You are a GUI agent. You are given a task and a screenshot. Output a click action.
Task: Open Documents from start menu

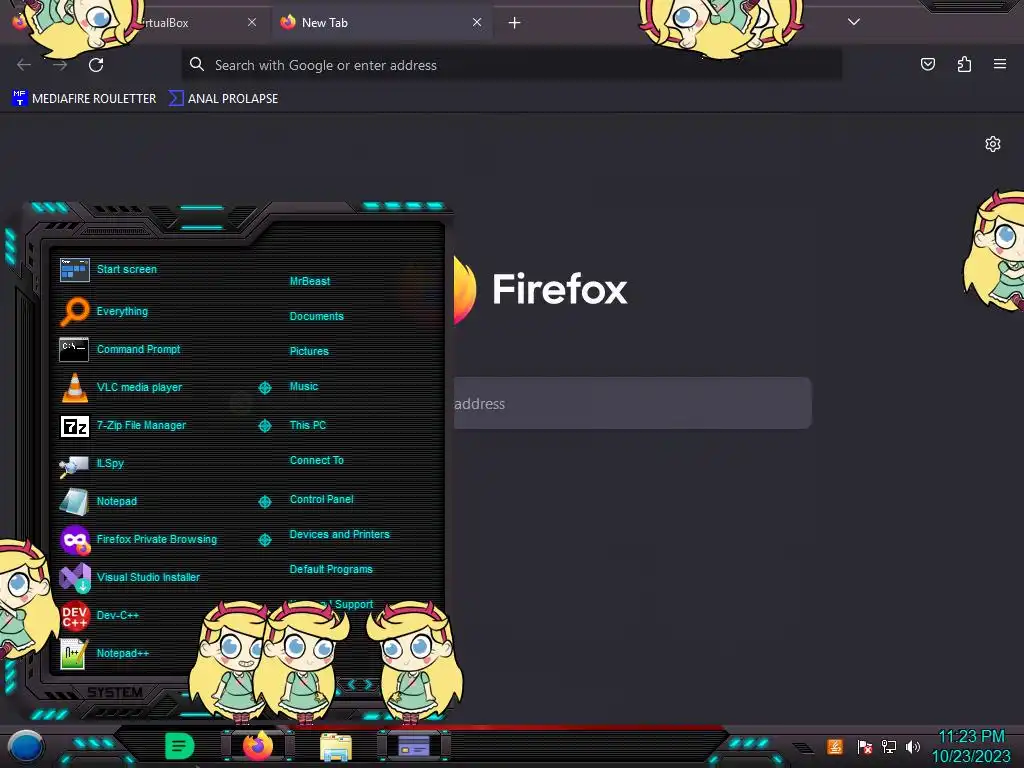coord(316,316)
